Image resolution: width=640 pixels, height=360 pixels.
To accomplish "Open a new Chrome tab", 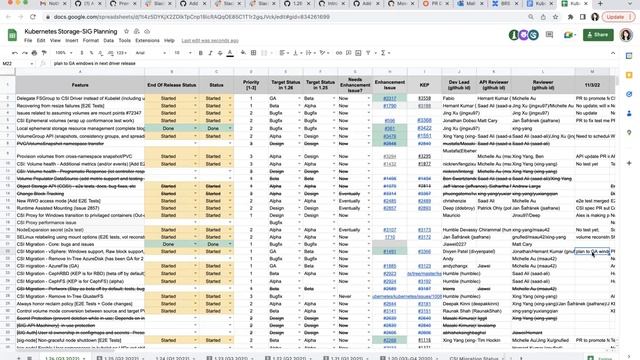I will pyautogui.click(x=600, y=4).
